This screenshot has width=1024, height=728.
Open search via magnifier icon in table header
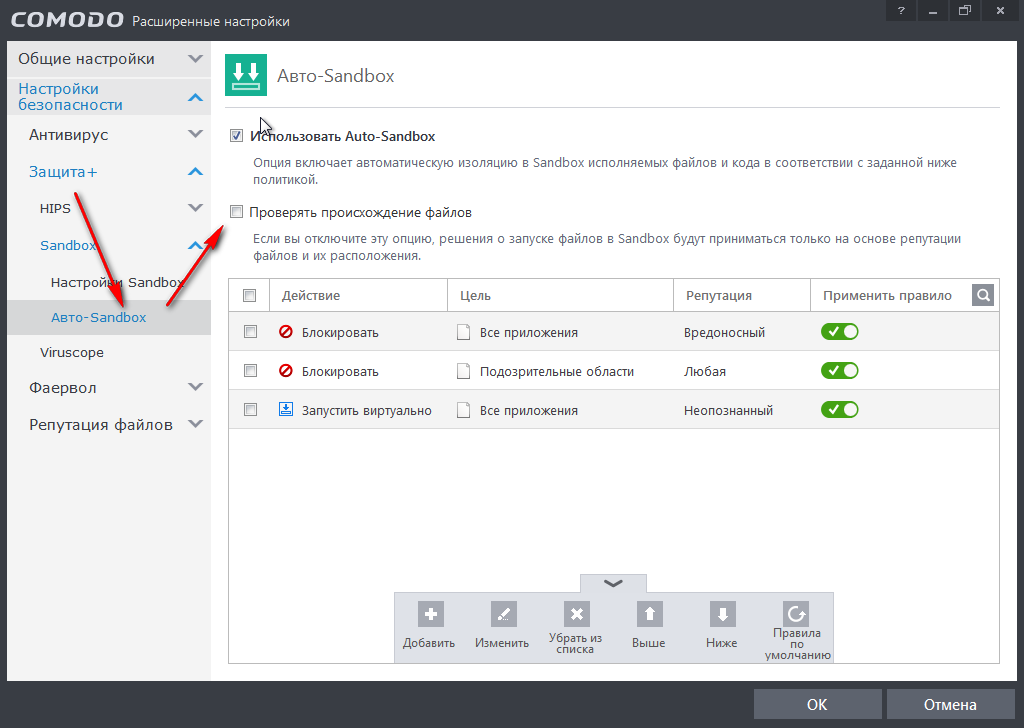coord(983,295)
